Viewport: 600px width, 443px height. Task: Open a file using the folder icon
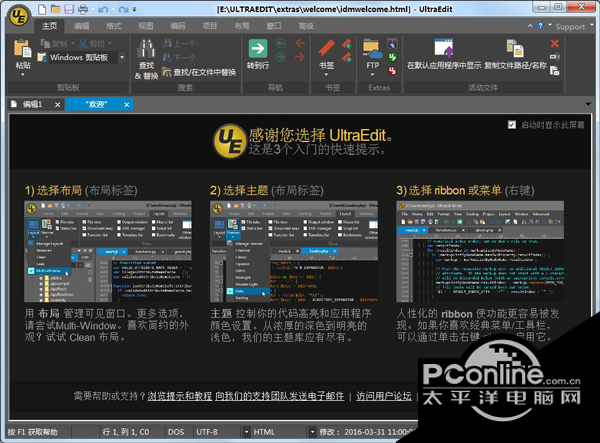(x=56, y=9)
